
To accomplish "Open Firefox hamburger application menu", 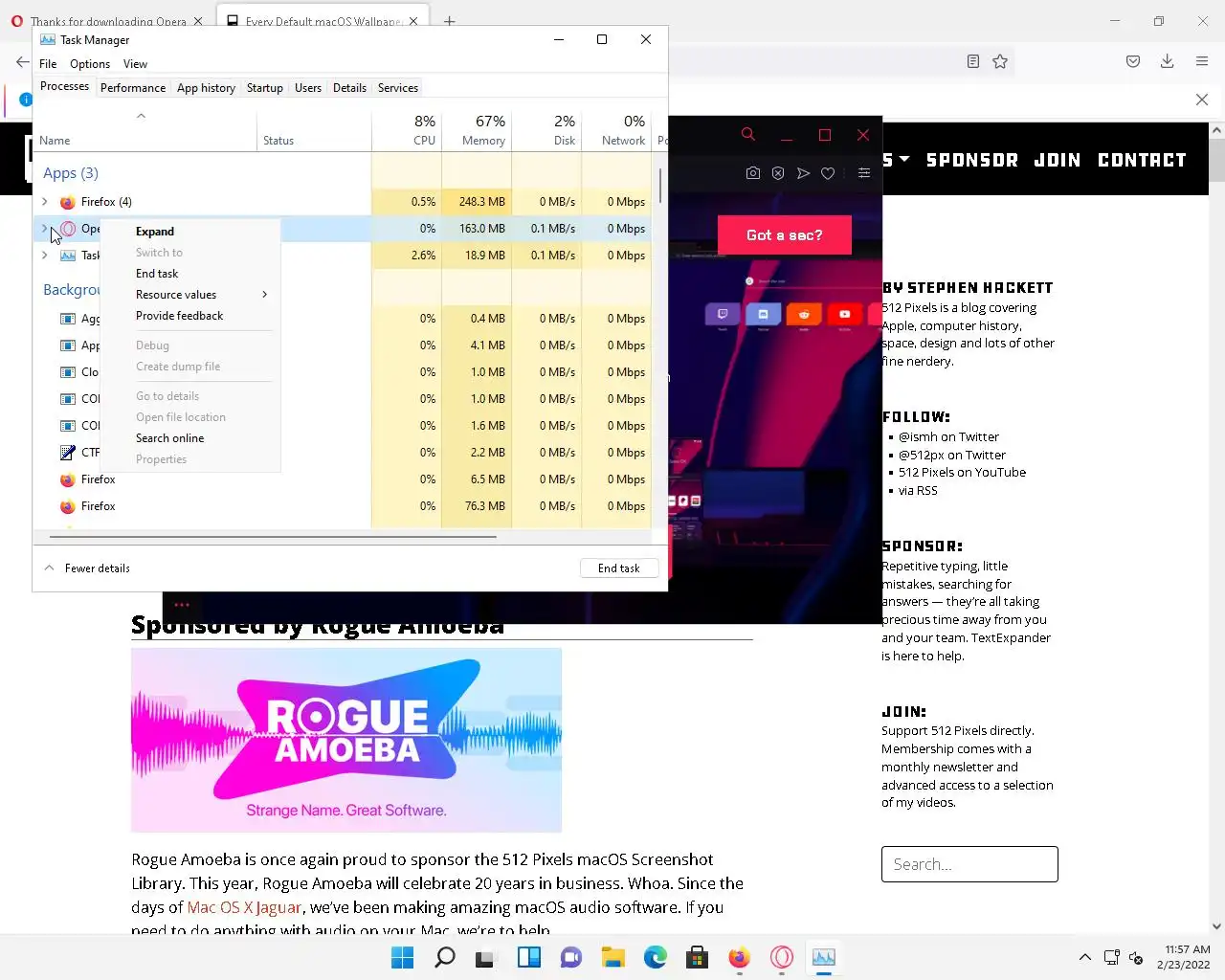I will (1202, 61).
